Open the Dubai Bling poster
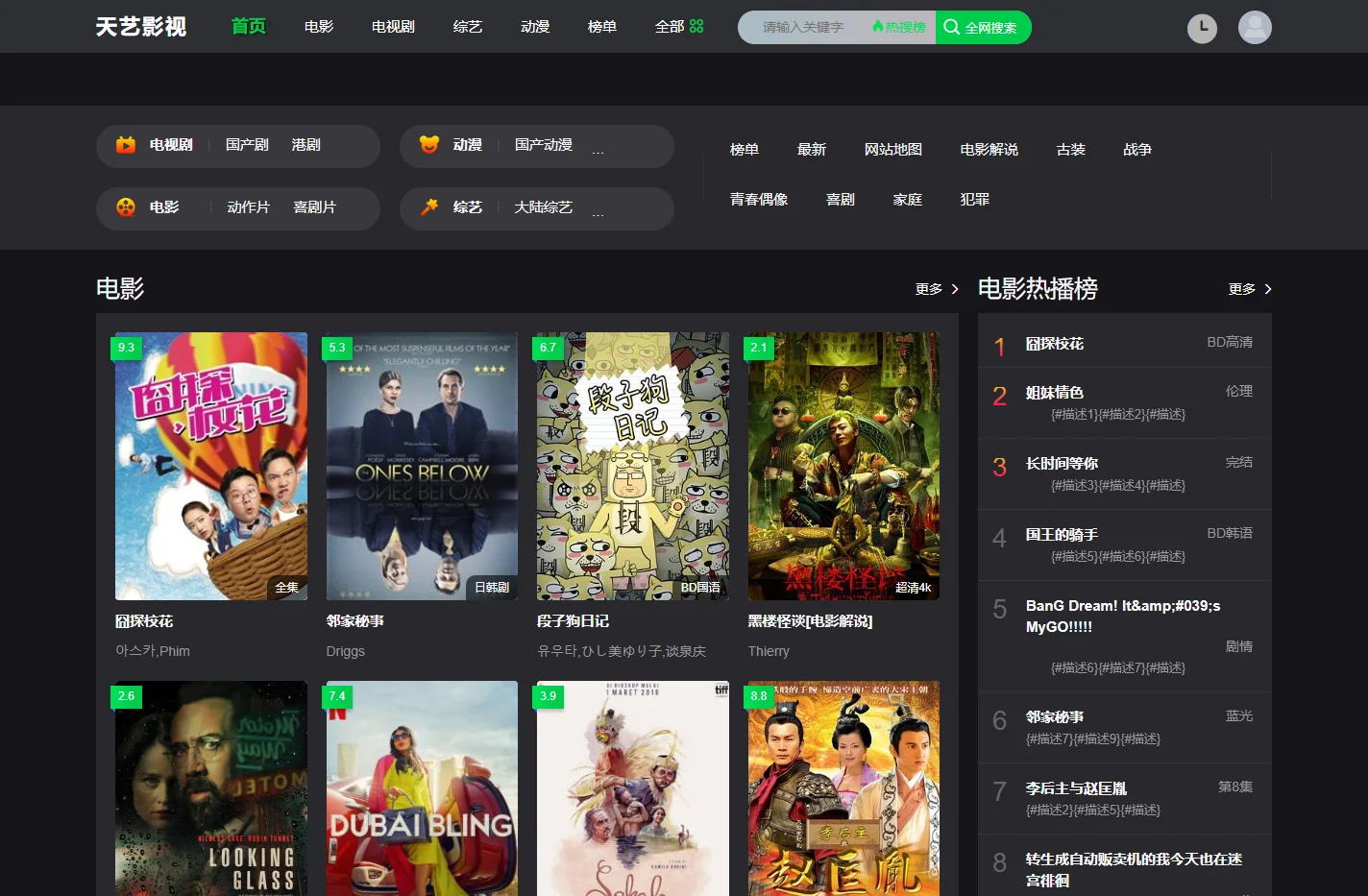The height and width of the screenshot is (896, 1368). (x=422, y=788)
